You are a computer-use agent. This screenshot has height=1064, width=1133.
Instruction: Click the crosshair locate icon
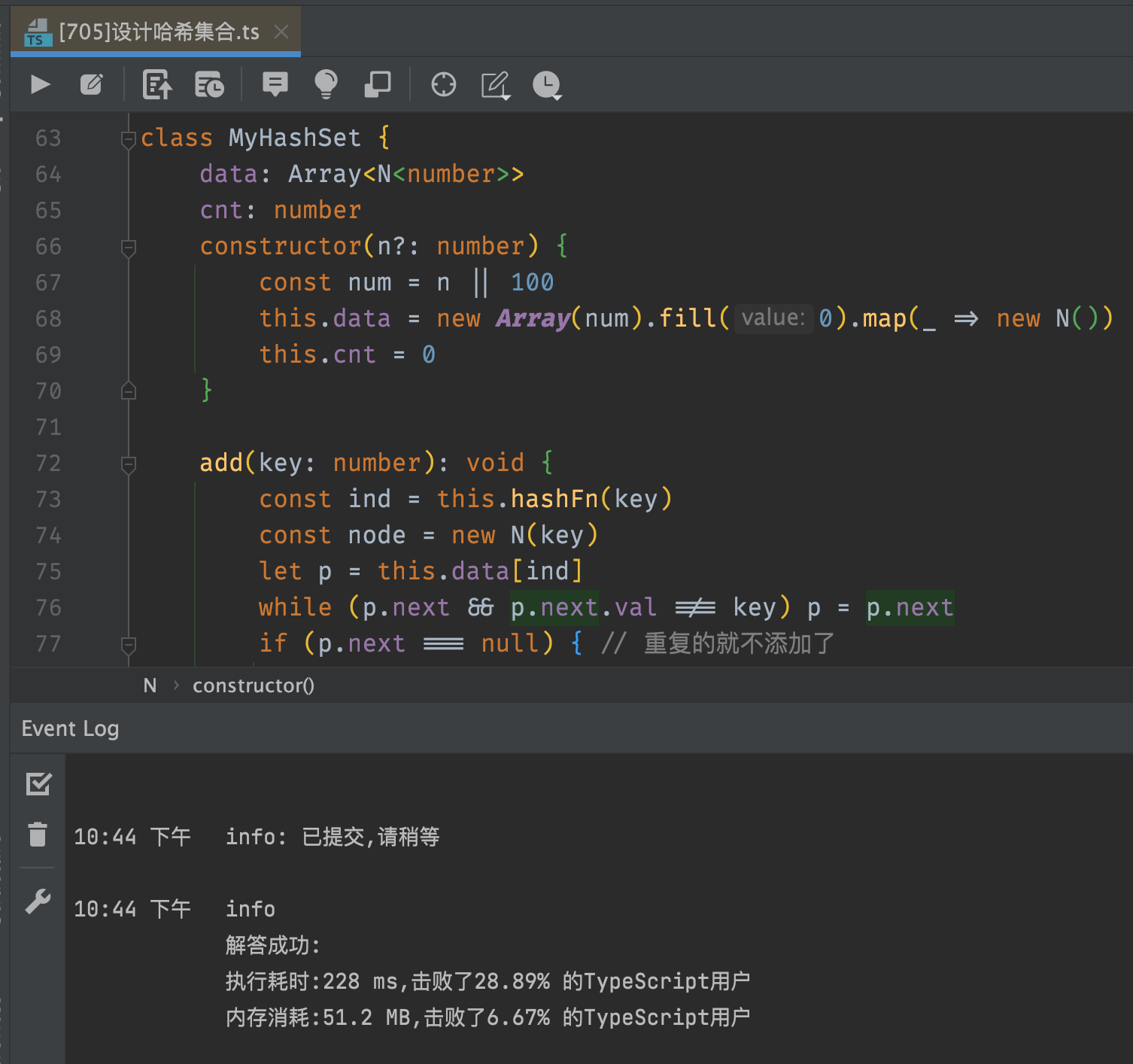tap(444, 84)
